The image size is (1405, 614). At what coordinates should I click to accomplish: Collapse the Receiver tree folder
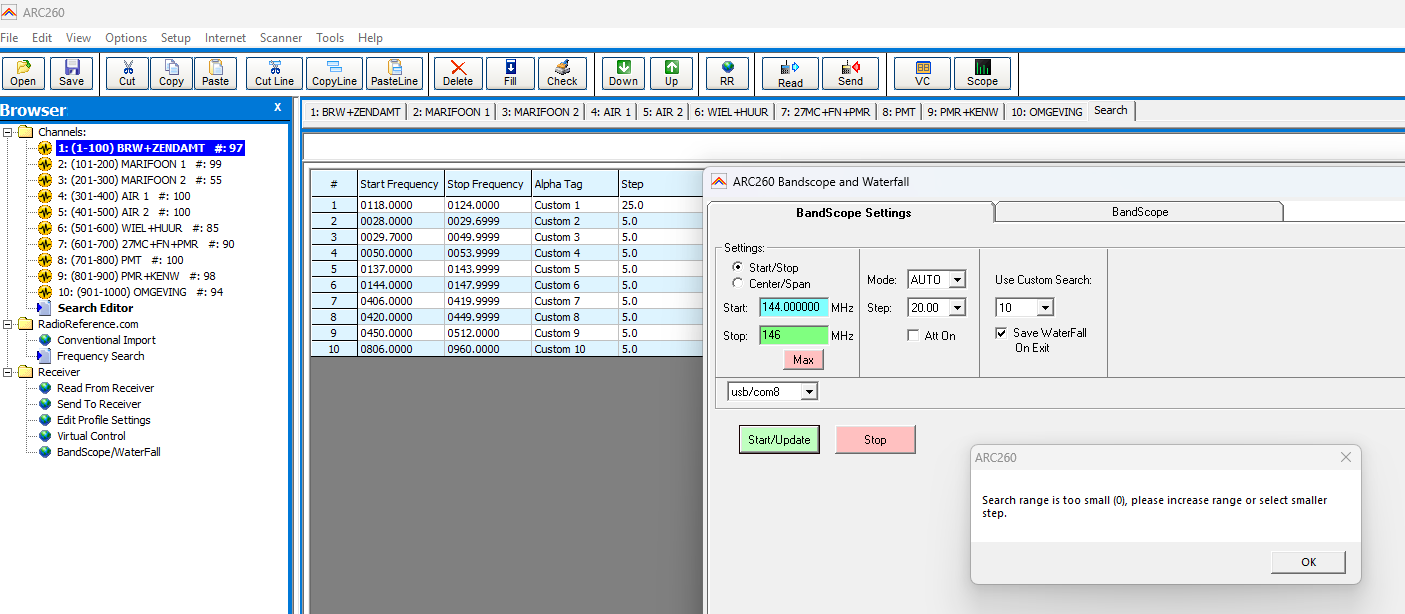point(8,372)
